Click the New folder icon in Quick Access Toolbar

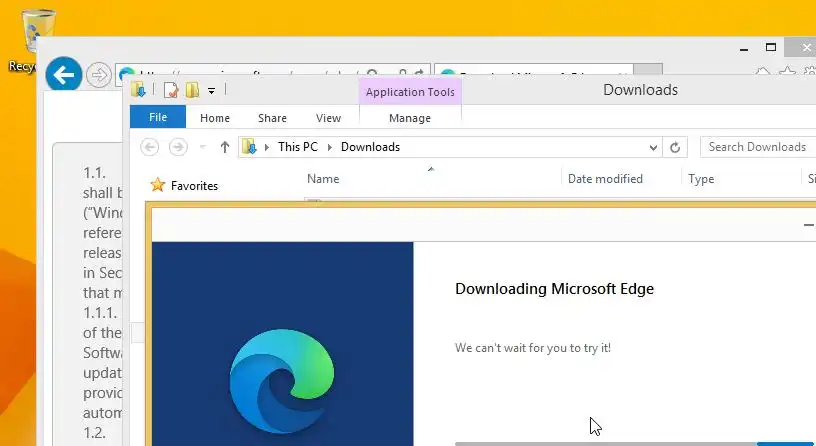(x=193, y=90)
